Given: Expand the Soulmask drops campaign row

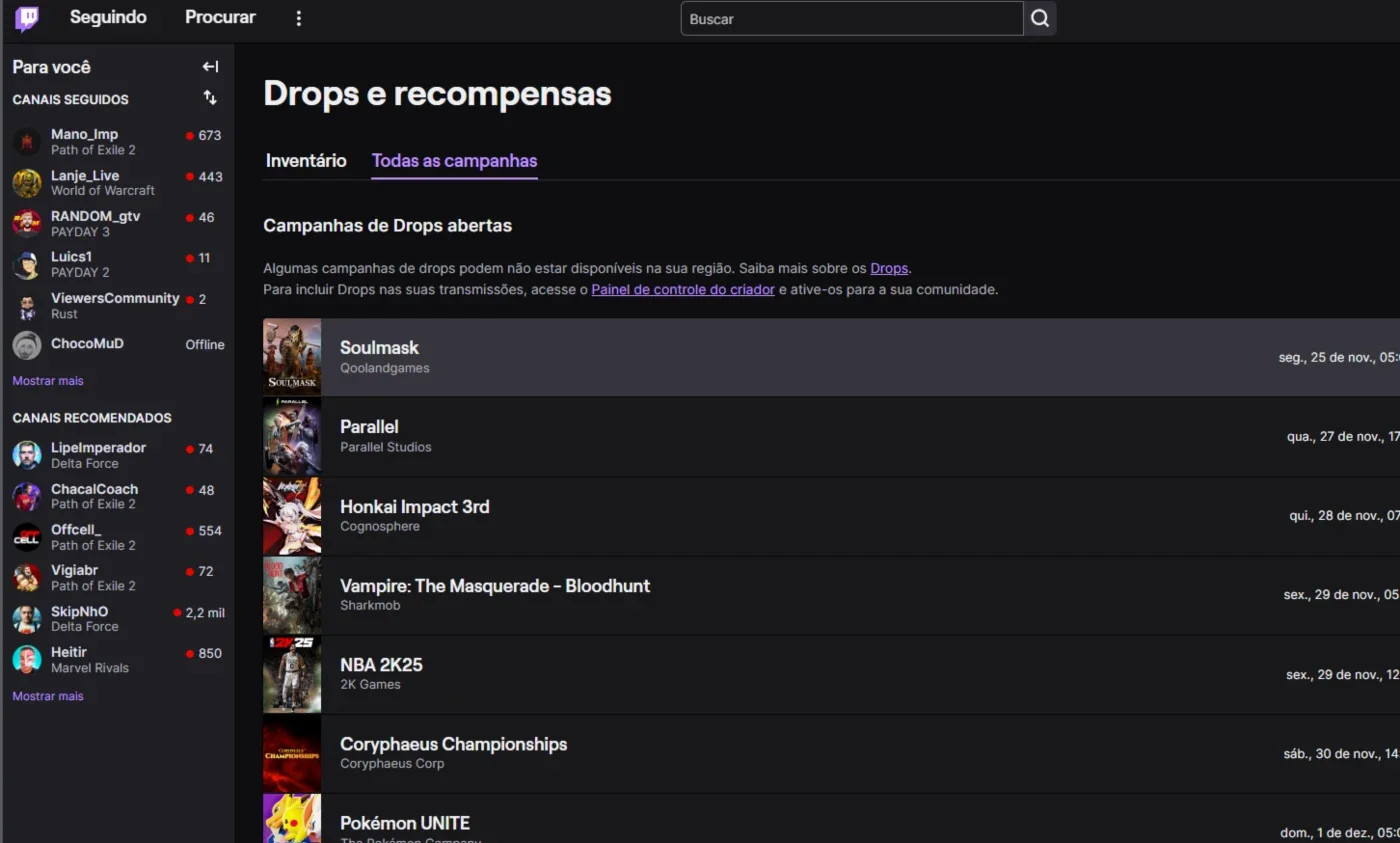Looking at the screenshot, I should 831,357.
